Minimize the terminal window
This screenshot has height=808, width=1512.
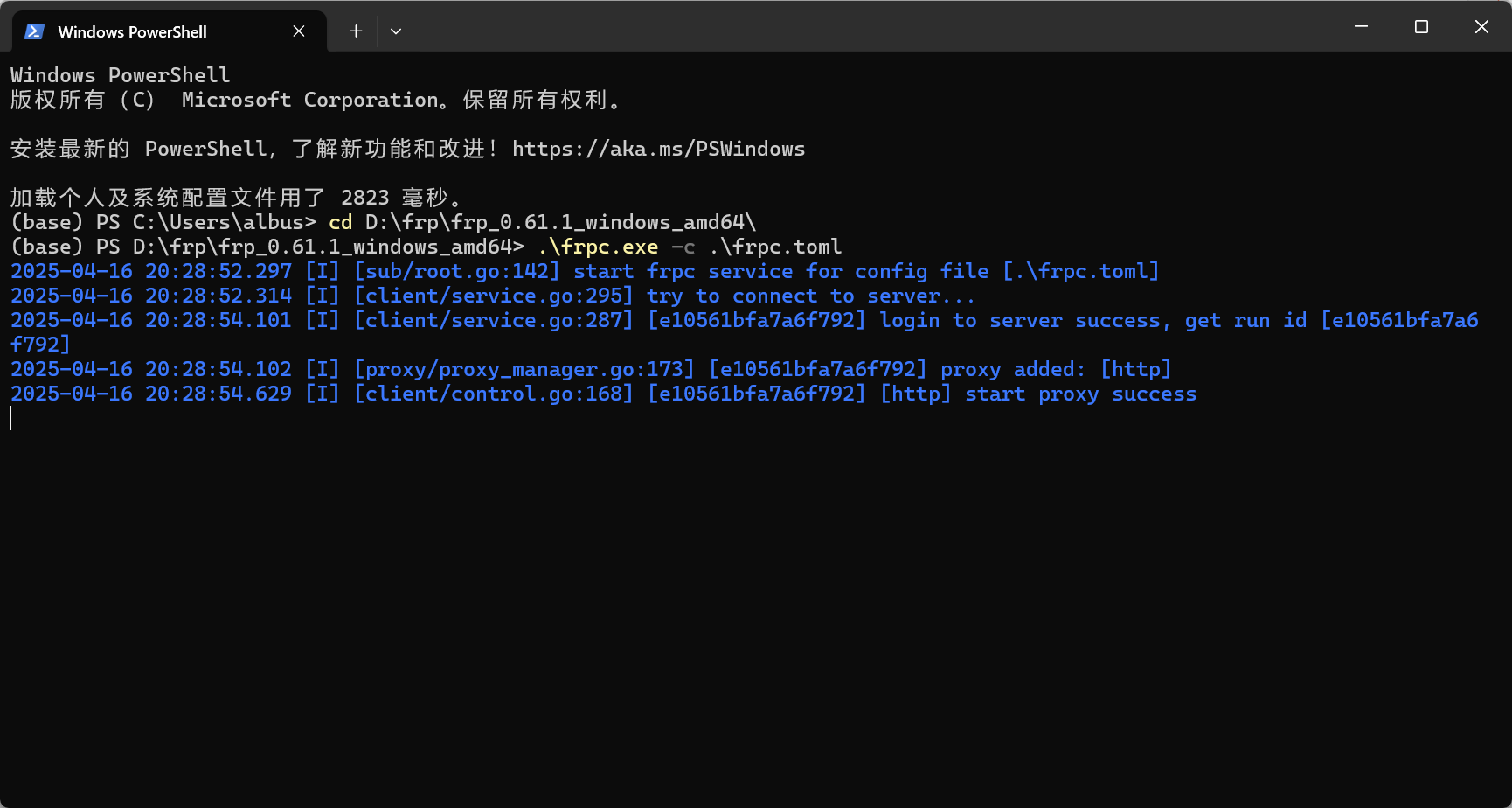point(1361,27)
